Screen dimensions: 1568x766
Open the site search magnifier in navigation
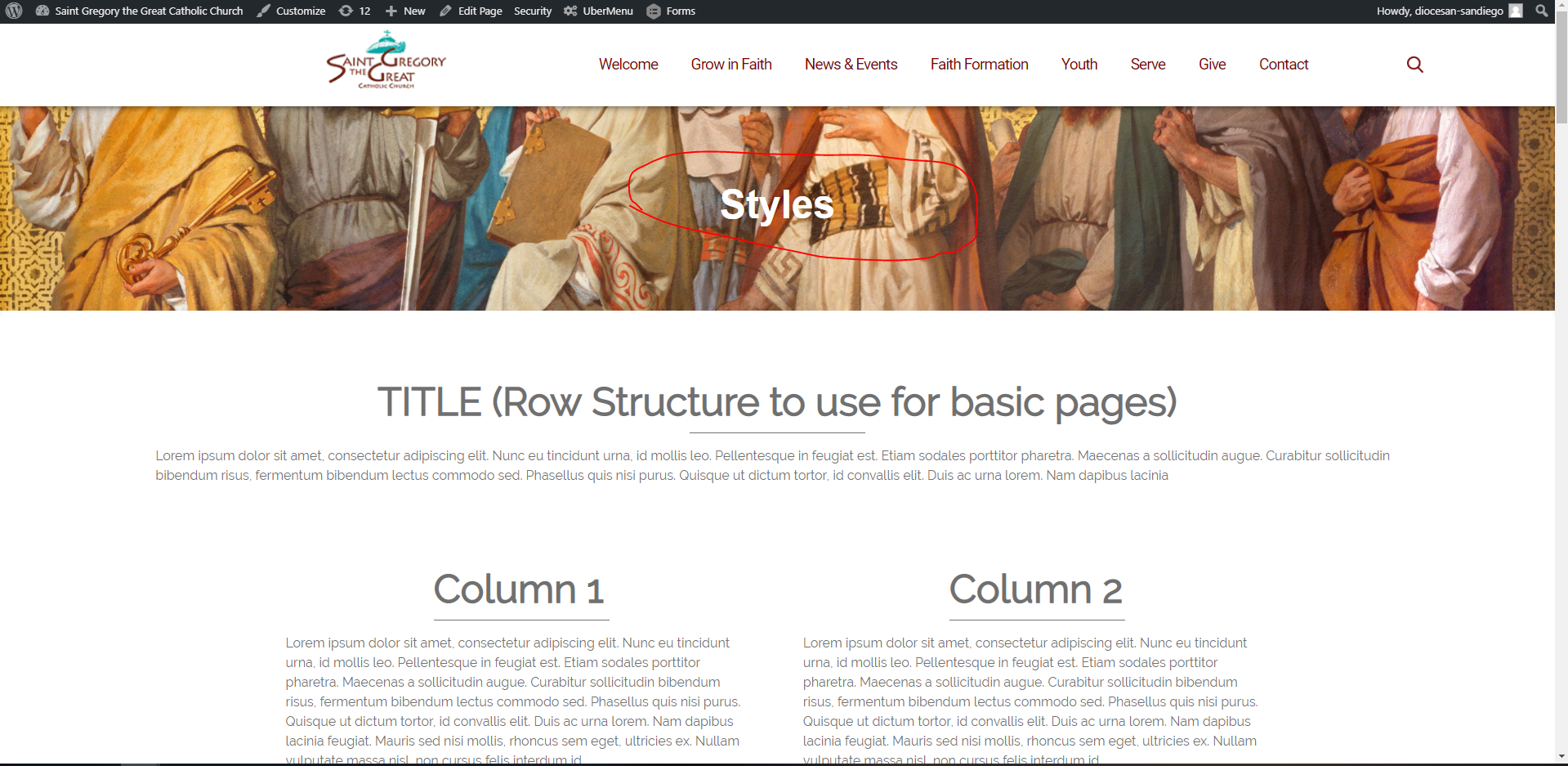(x=1414, y=65)
